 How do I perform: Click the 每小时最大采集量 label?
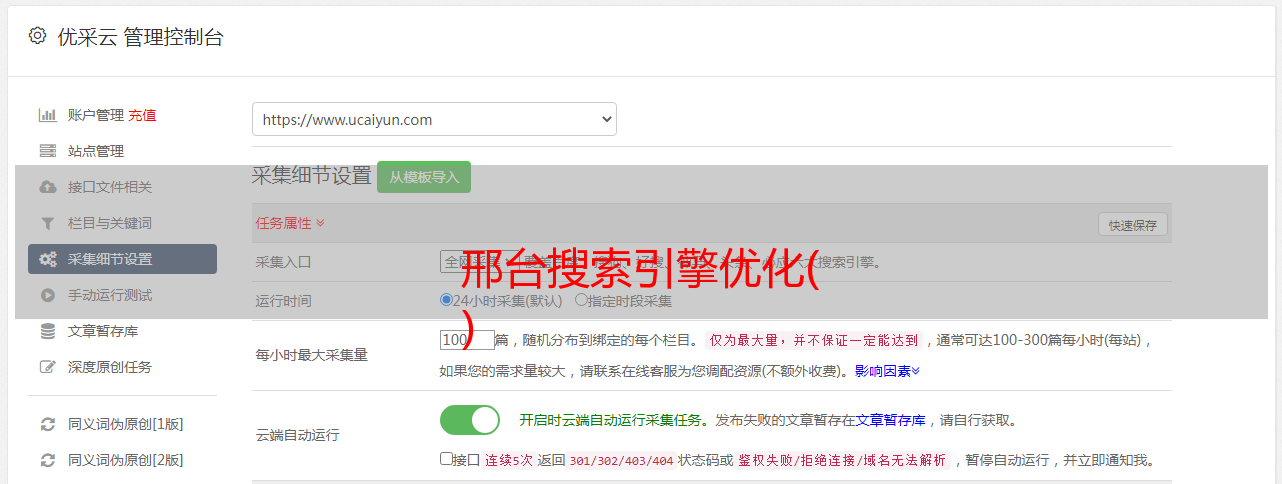coord(312,355)
